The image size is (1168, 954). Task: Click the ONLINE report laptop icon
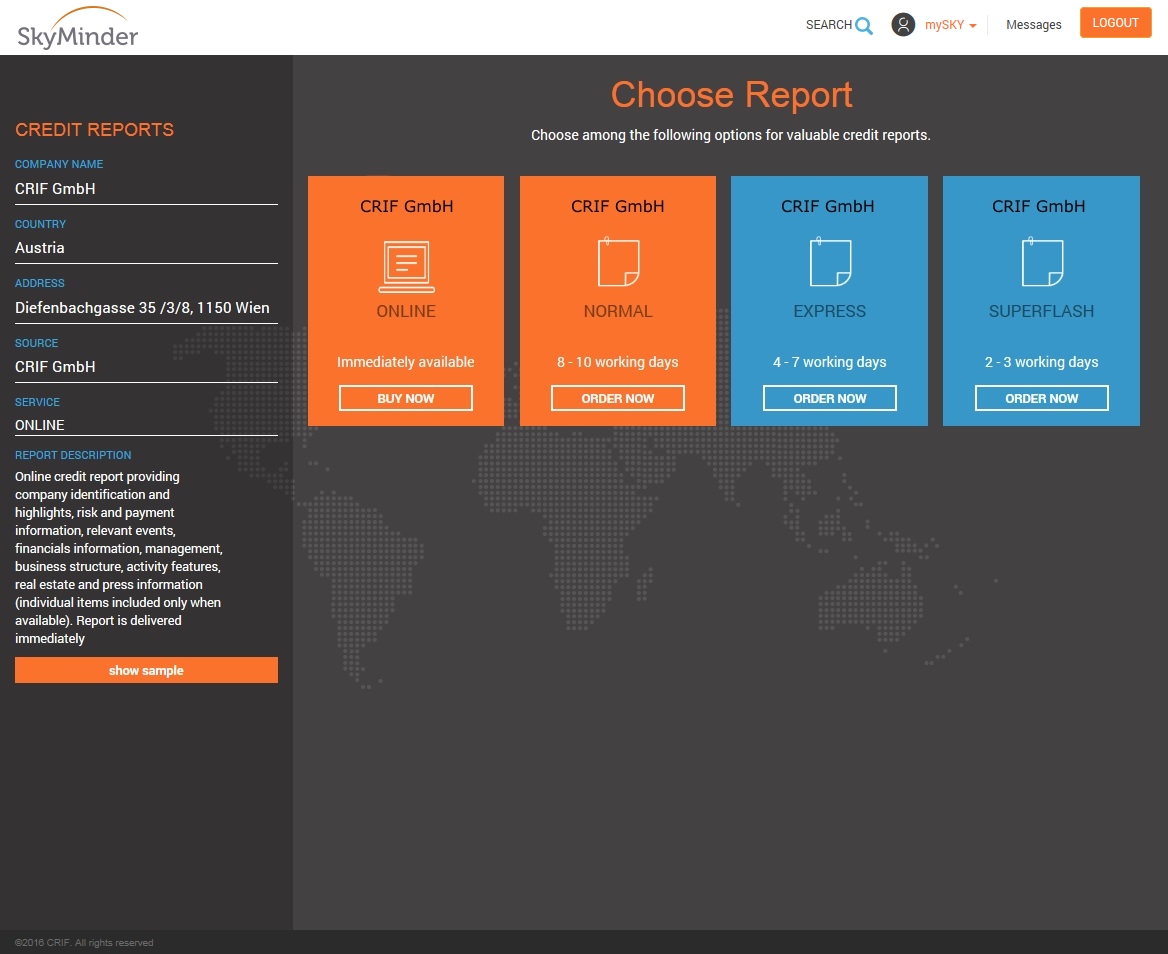pyautogui.click(x=406, y=266)
